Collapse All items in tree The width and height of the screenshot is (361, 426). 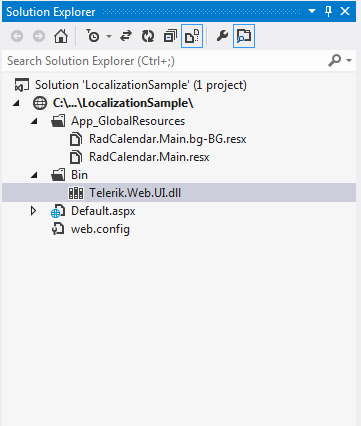click(170, 36)
